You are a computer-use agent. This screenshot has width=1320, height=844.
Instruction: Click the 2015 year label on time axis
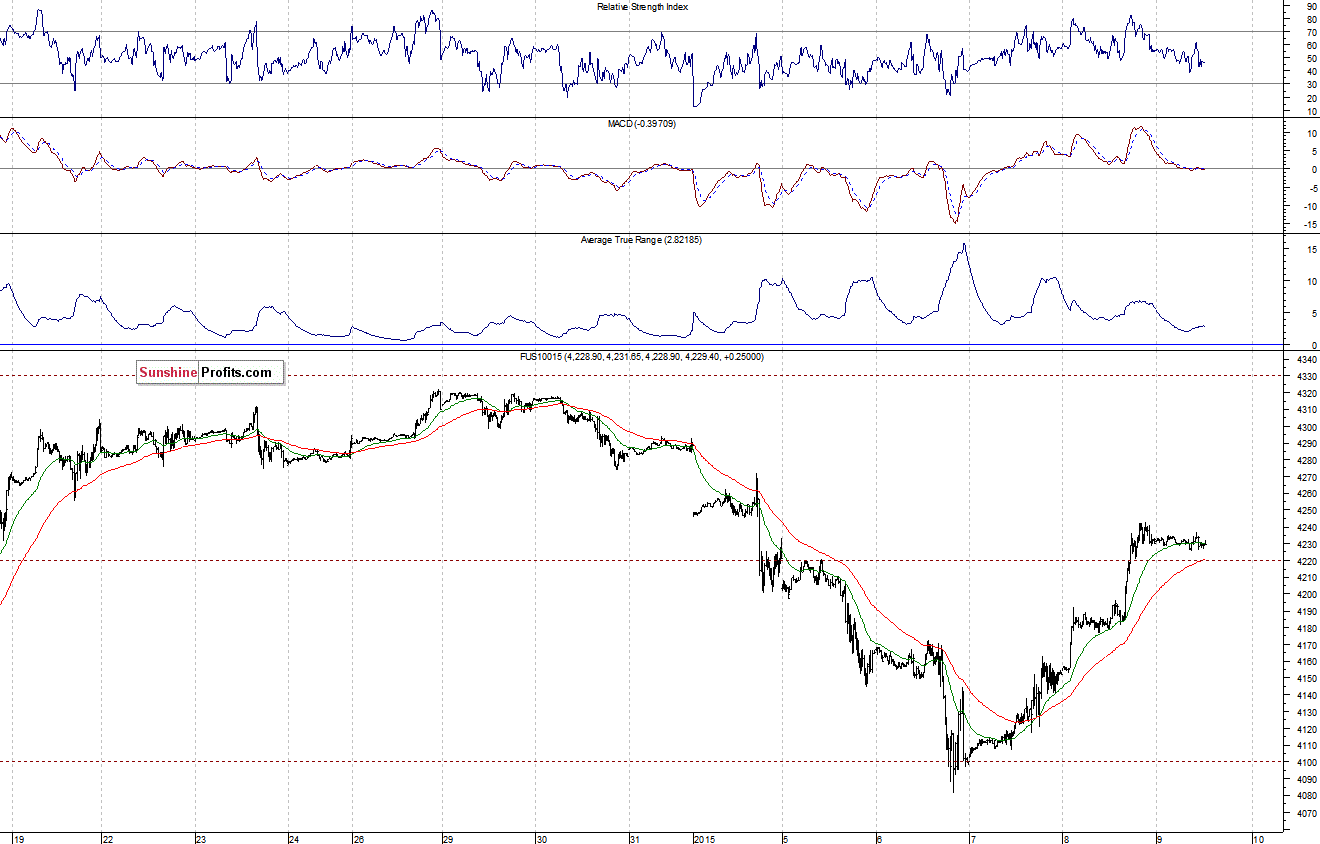[706, 839]
